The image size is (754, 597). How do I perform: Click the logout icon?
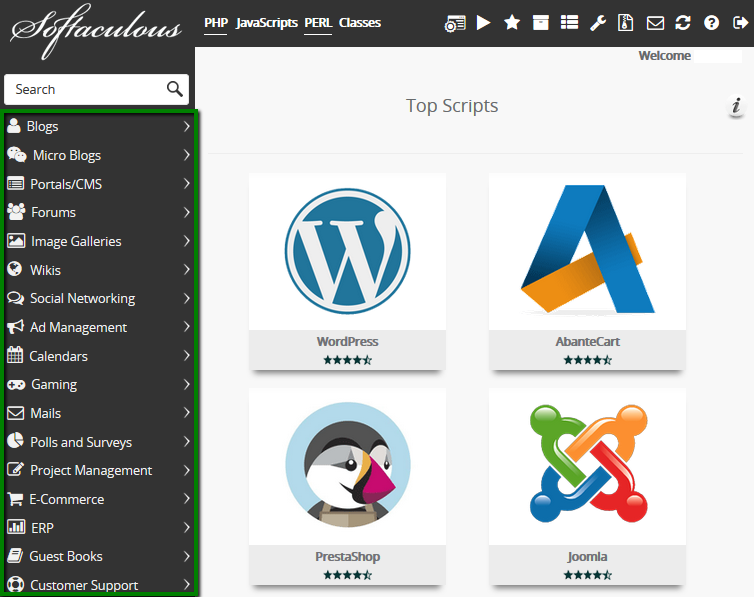tap(740, 23)
